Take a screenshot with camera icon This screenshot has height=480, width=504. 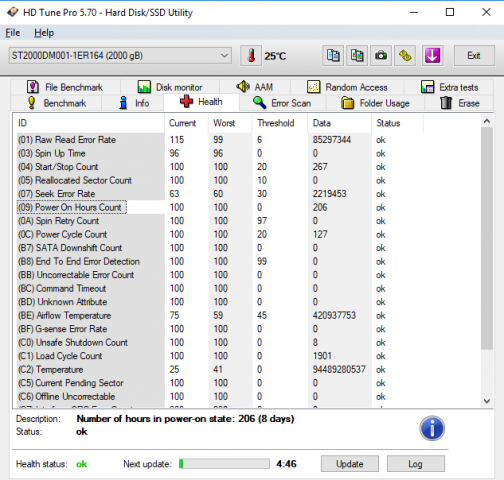click(x=381, y=56)
